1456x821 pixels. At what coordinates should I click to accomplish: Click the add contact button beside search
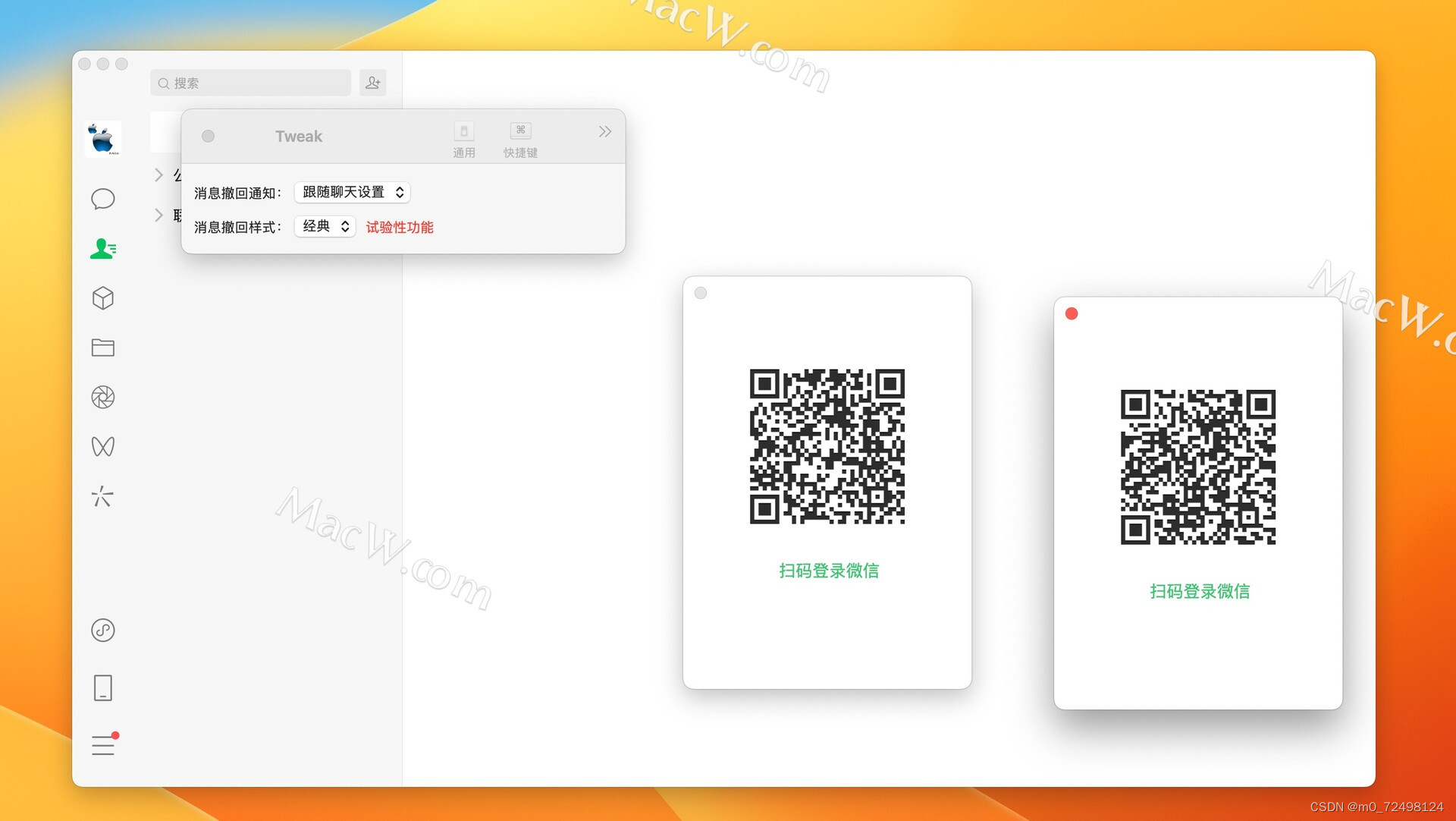(372, 82)
